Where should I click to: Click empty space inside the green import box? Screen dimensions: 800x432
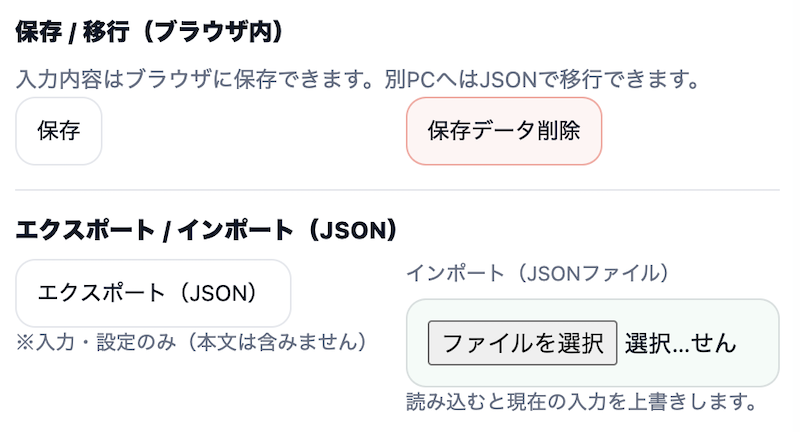[760, 368]
